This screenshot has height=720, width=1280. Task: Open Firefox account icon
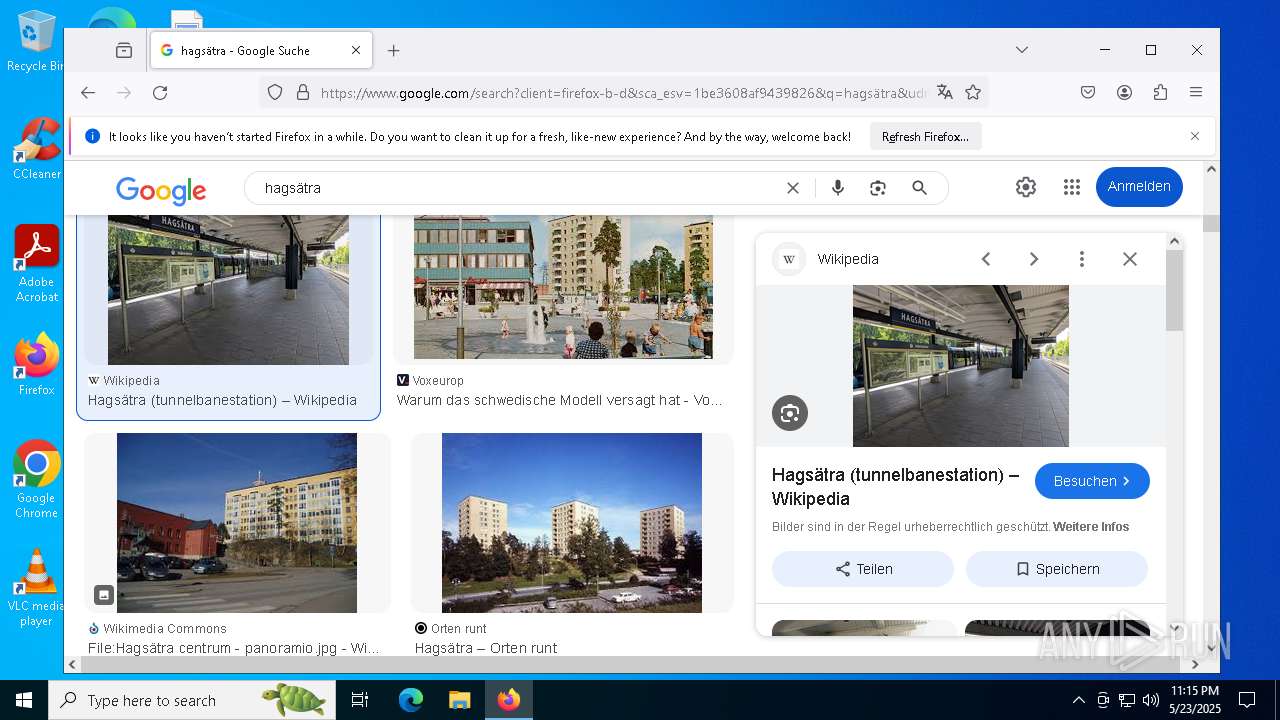pyautogui.click(x=1124, y=93)
